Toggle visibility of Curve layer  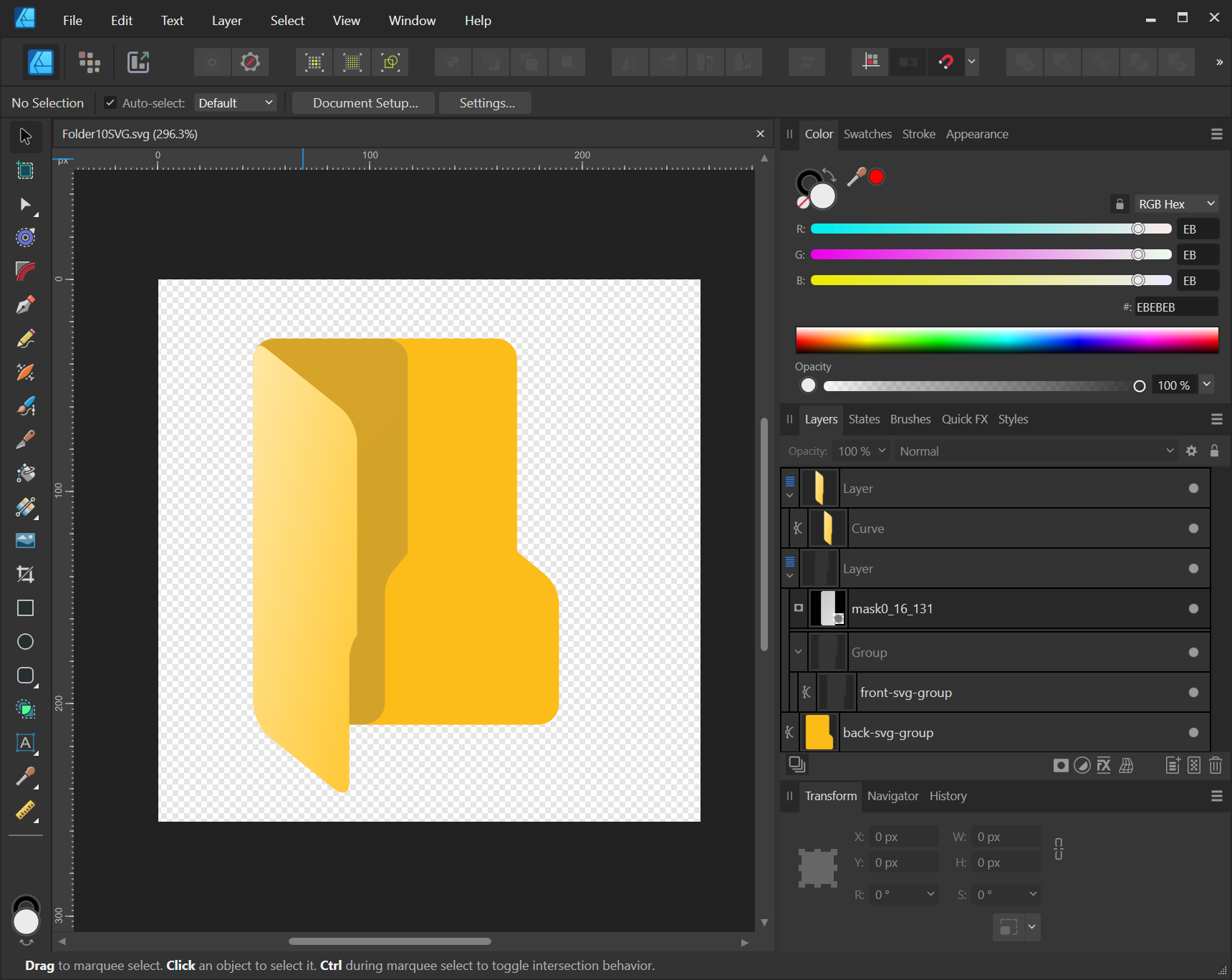tap(1193, 529)
